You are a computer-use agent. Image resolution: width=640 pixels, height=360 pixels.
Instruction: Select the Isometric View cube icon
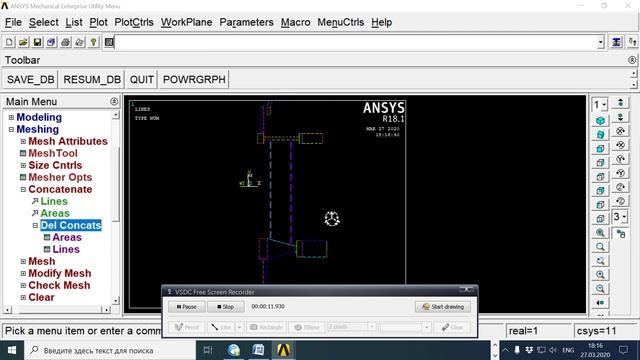coord(600,121)
